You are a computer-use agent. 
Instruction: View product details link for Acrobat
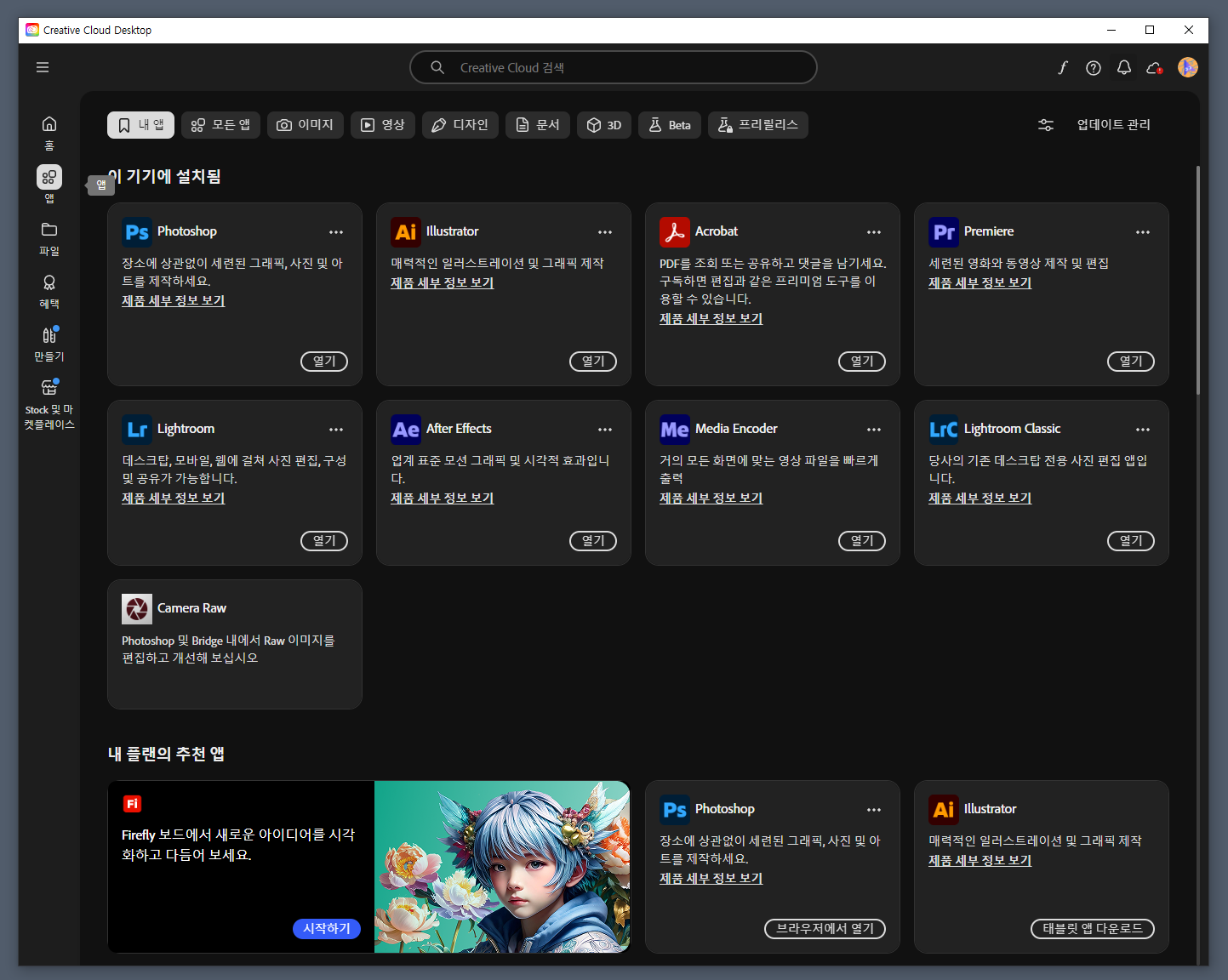711,318
